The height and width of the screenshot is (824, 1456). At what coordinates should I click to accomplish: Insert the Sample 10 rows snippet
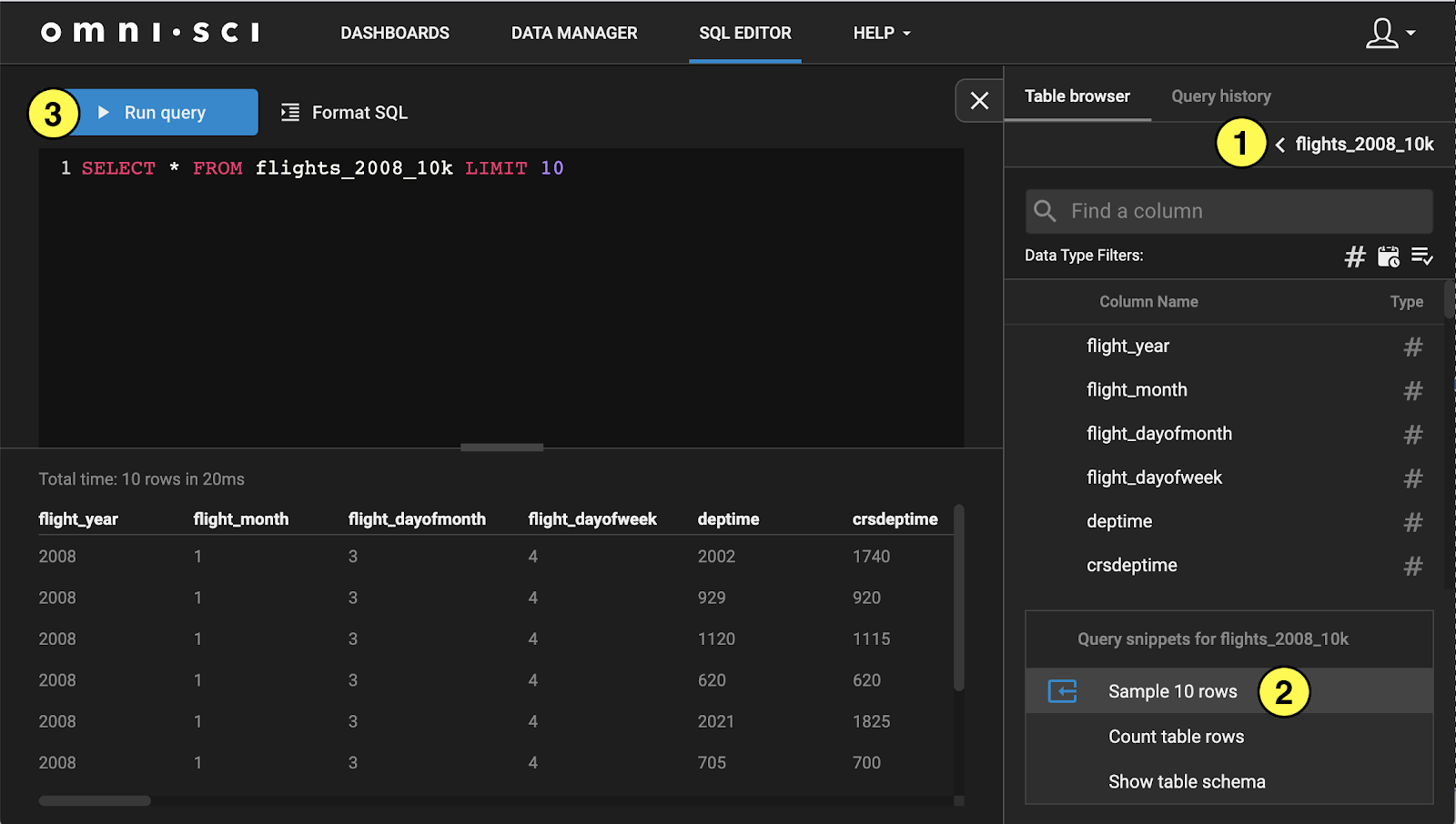(1228, 691)
